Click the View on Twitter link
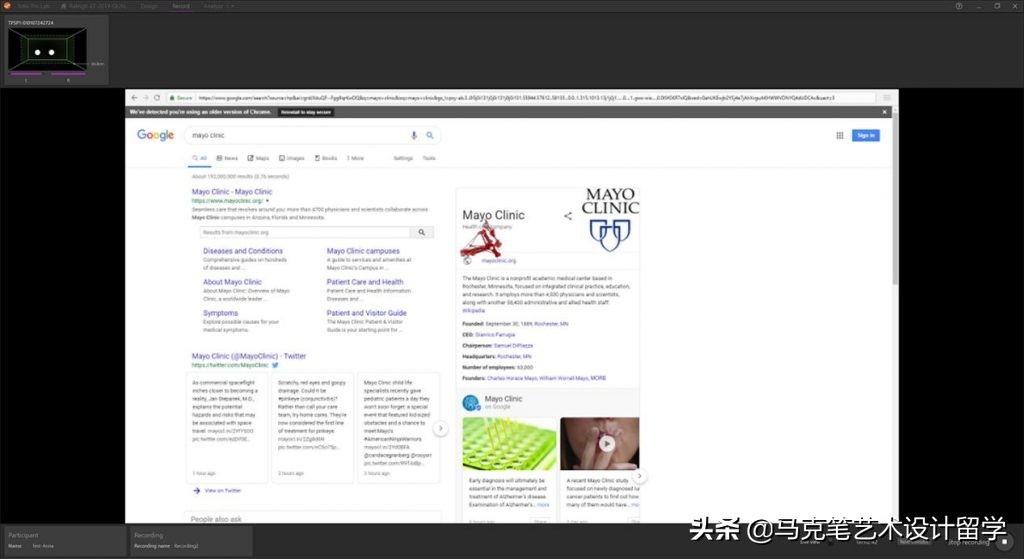This screenshot has height=559, width=1024. [x=223, y=490]
